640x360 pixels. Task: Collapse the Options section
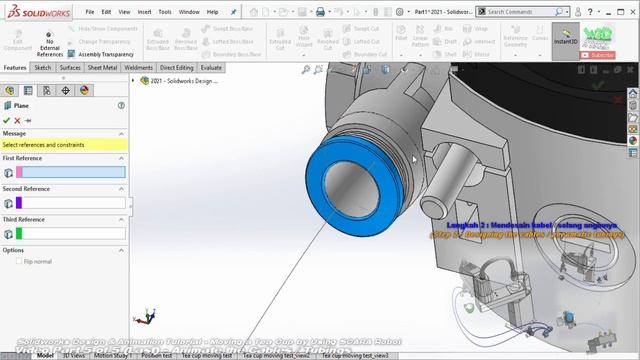click(121, 250)
